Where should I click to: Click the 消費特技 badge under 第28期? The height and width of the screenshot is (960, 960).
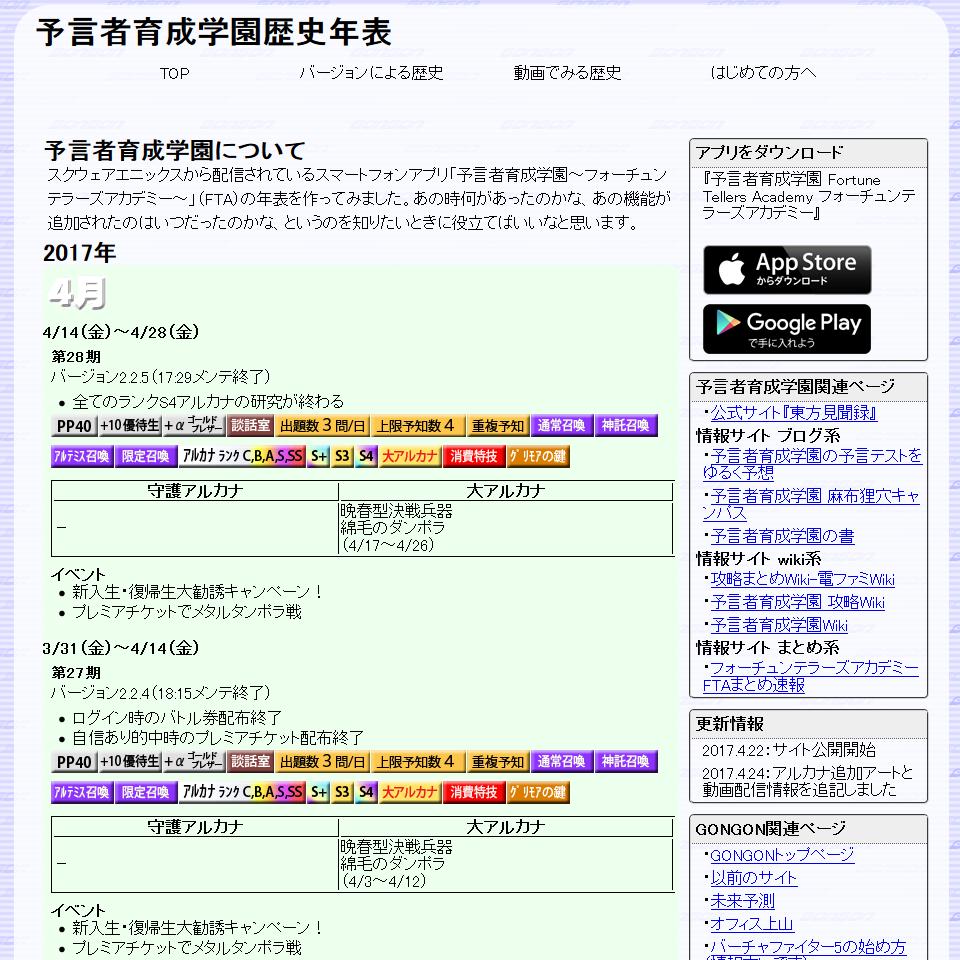[474, 456]
